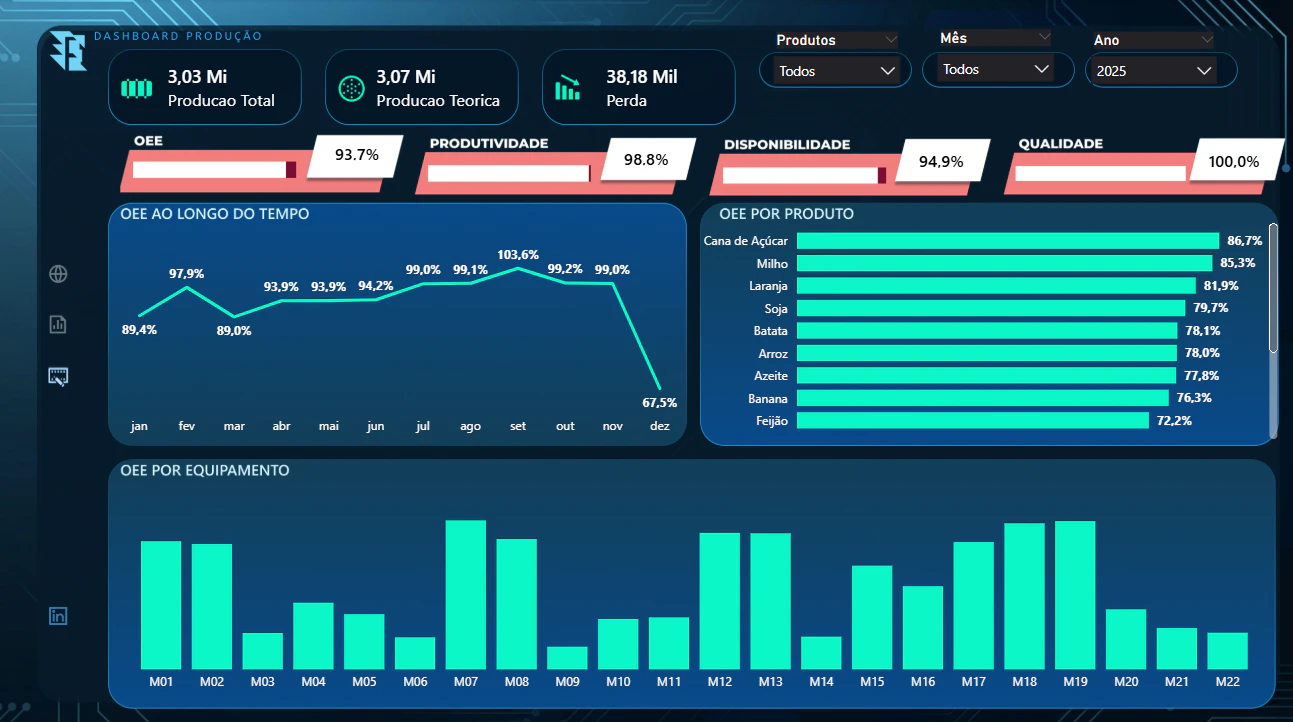The image size is (1293, 722).
Task: Click the 94,2% label for jun
Action: click(x=376, y=286)
